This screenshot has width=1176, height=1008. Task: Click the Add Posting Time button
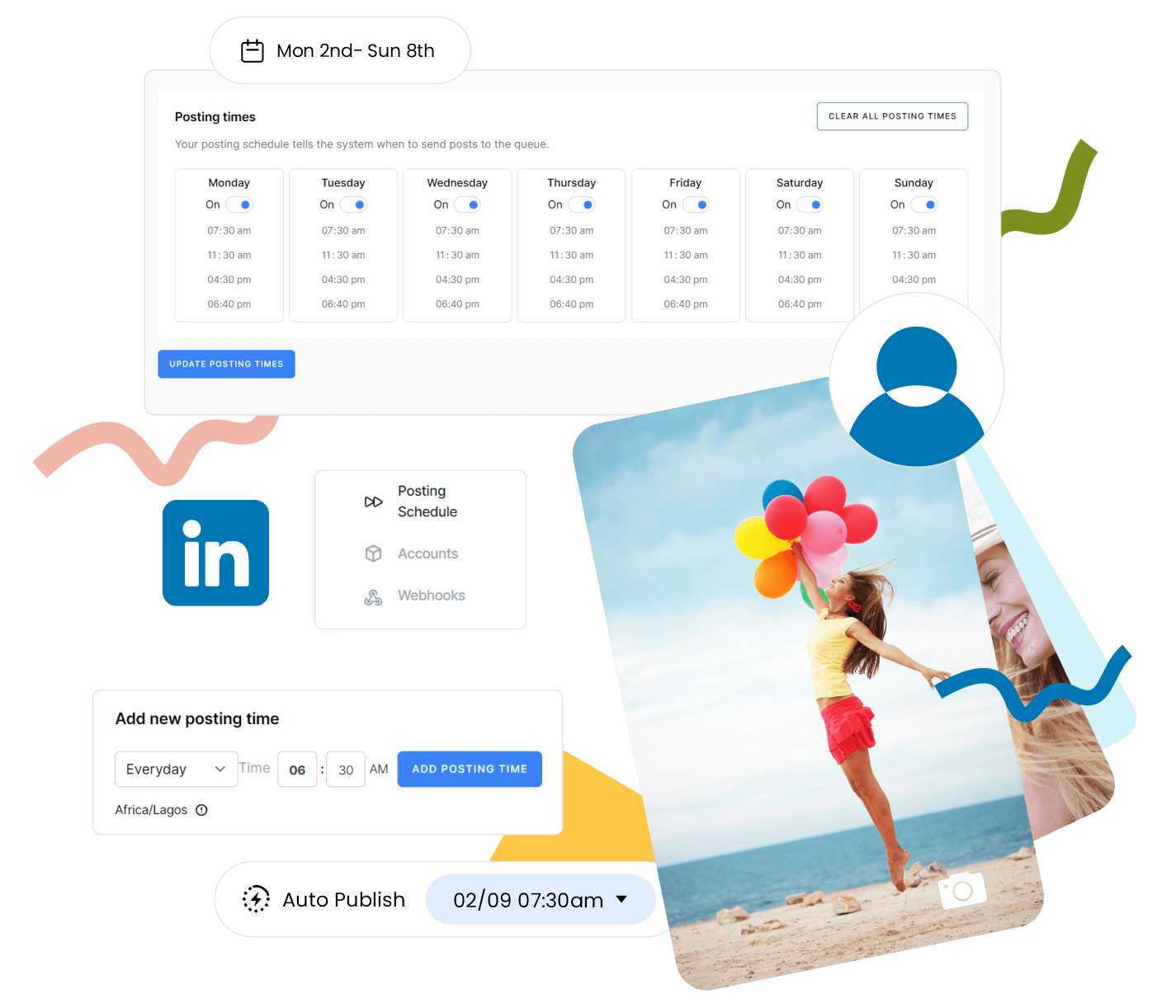tap(470, 769)
